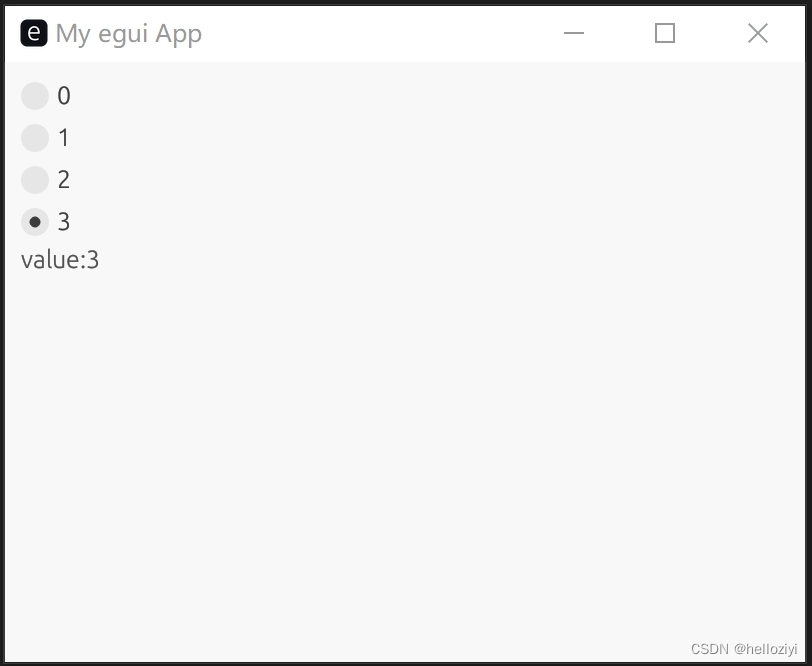Click the topmost radio circle indicator
Viewport: 812px width, 666px height.
[35, 95]
